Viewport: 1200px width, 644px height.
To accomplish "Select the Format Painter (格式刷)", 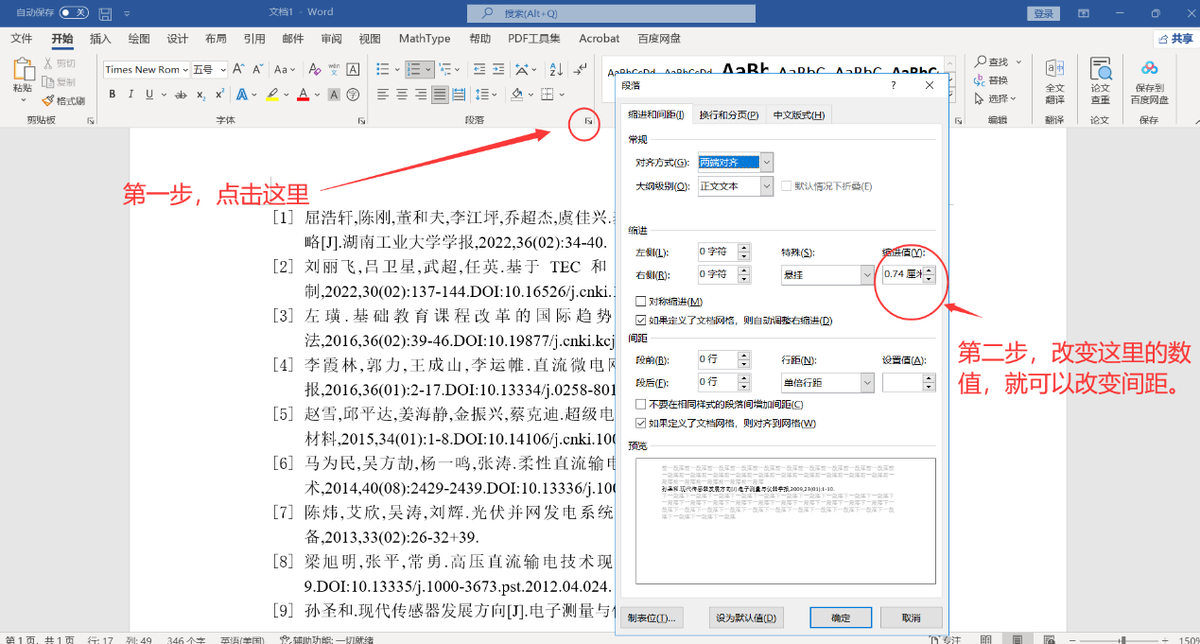I will point(63,100).
